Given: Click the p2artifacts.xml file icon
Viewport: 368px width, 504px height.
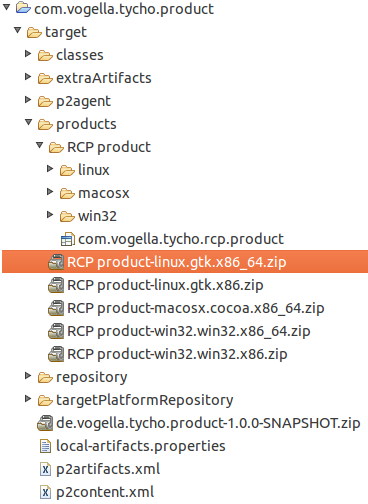Looking at the screenshot, I should pyautogui.click(x=45, y=469).
